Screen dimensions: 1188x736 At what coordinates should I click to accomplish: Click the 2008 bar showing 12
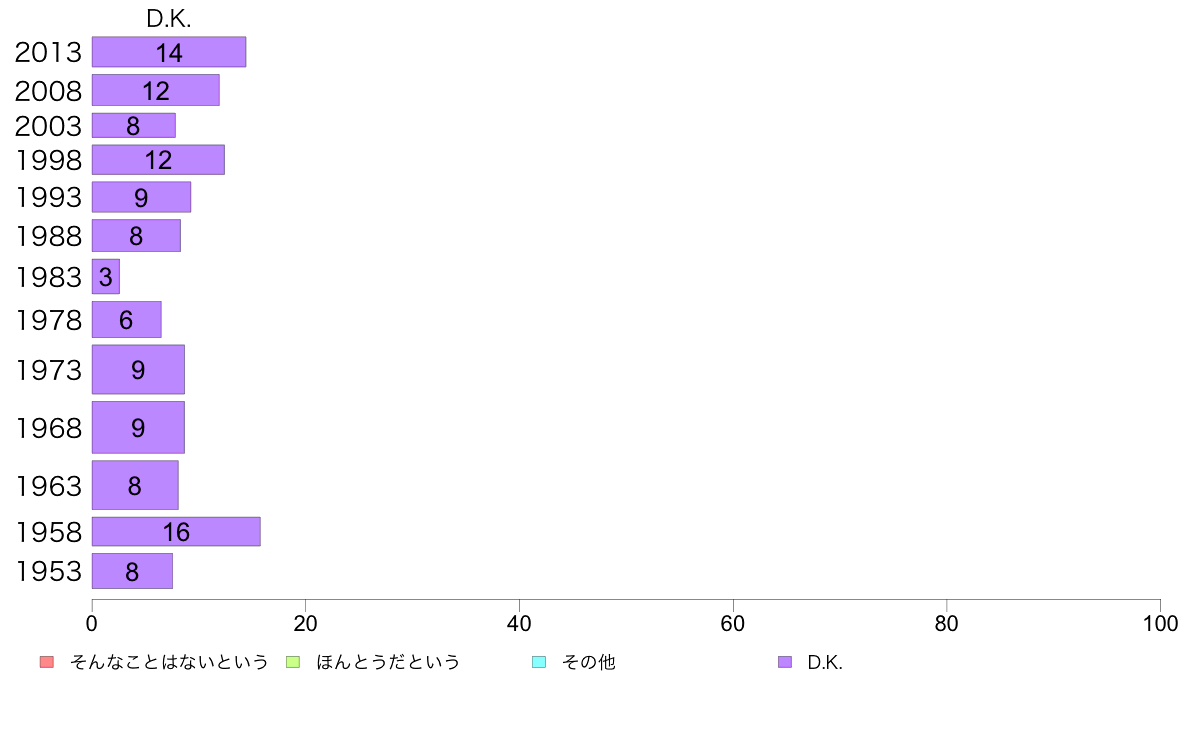[x=156, y=90]
